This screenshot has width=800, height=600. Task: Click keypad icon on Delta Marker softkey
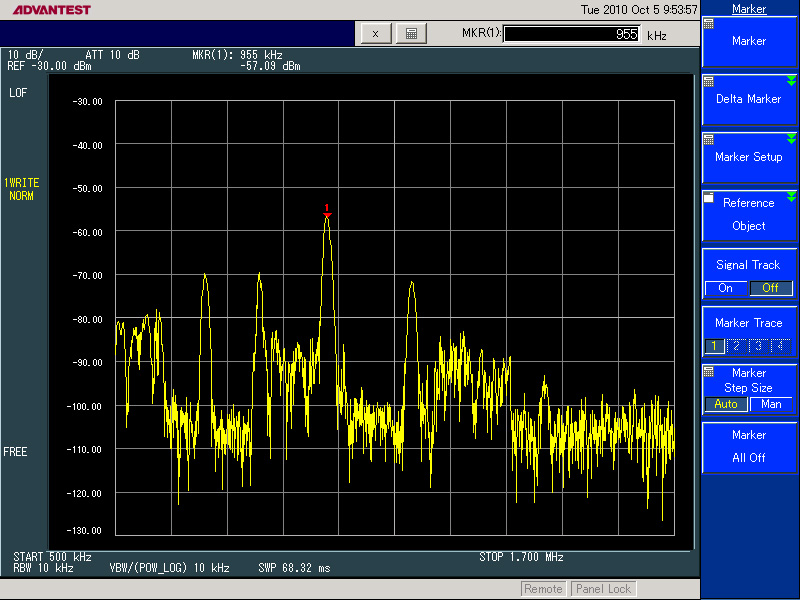click(709, 81)
